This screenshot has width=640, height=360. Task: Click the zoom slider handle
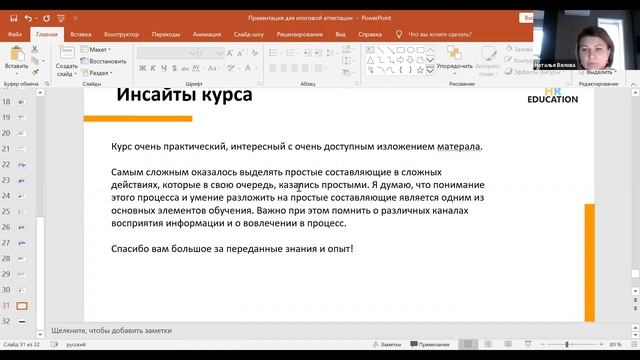pos(567,344)
